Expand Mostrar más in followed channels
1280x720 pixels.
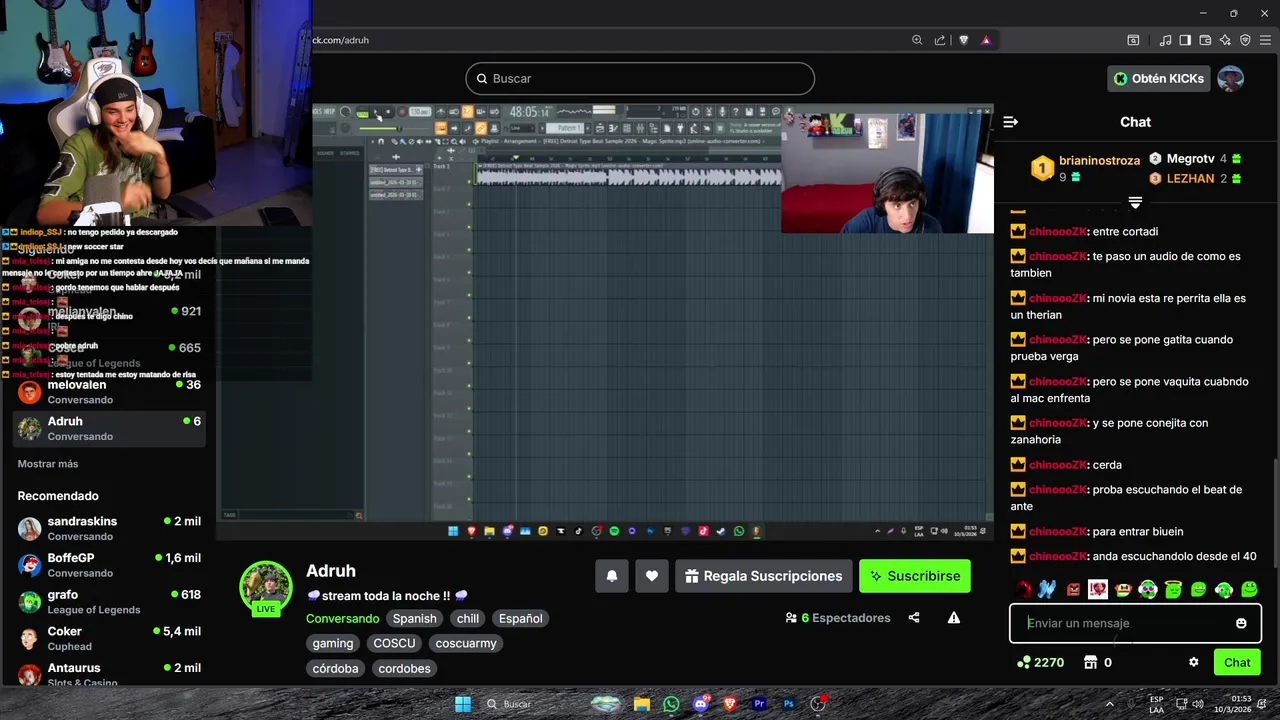[x=48, y=464]
